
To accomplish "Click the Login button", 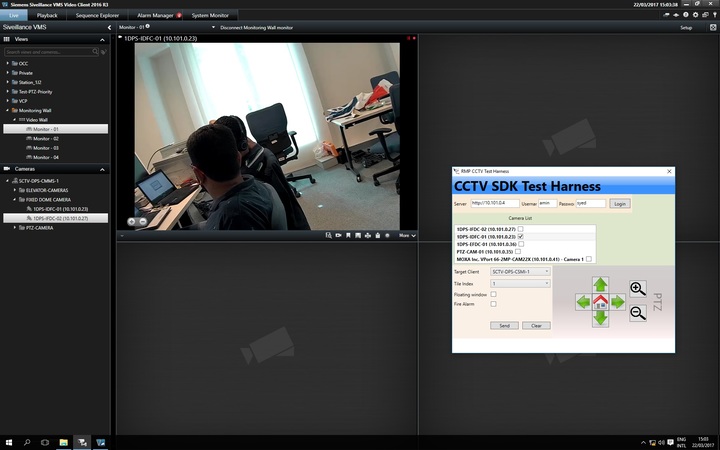I will point(620,203).
